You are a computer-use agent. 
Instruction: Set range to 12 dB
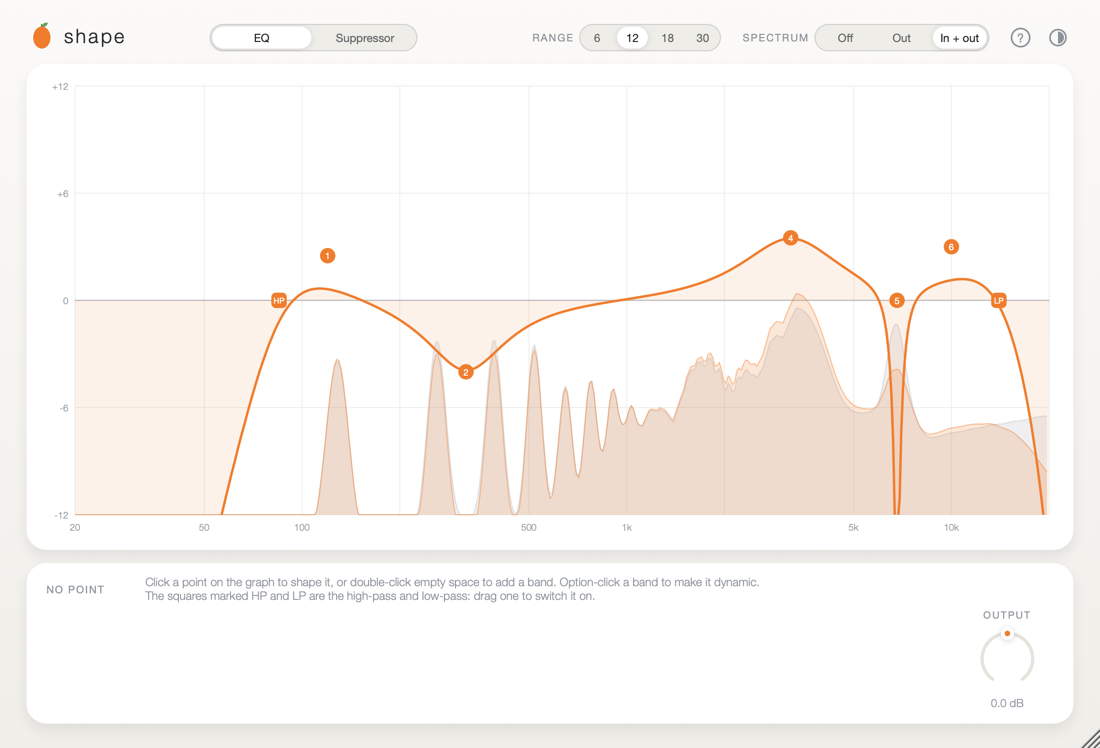point(632,38)
